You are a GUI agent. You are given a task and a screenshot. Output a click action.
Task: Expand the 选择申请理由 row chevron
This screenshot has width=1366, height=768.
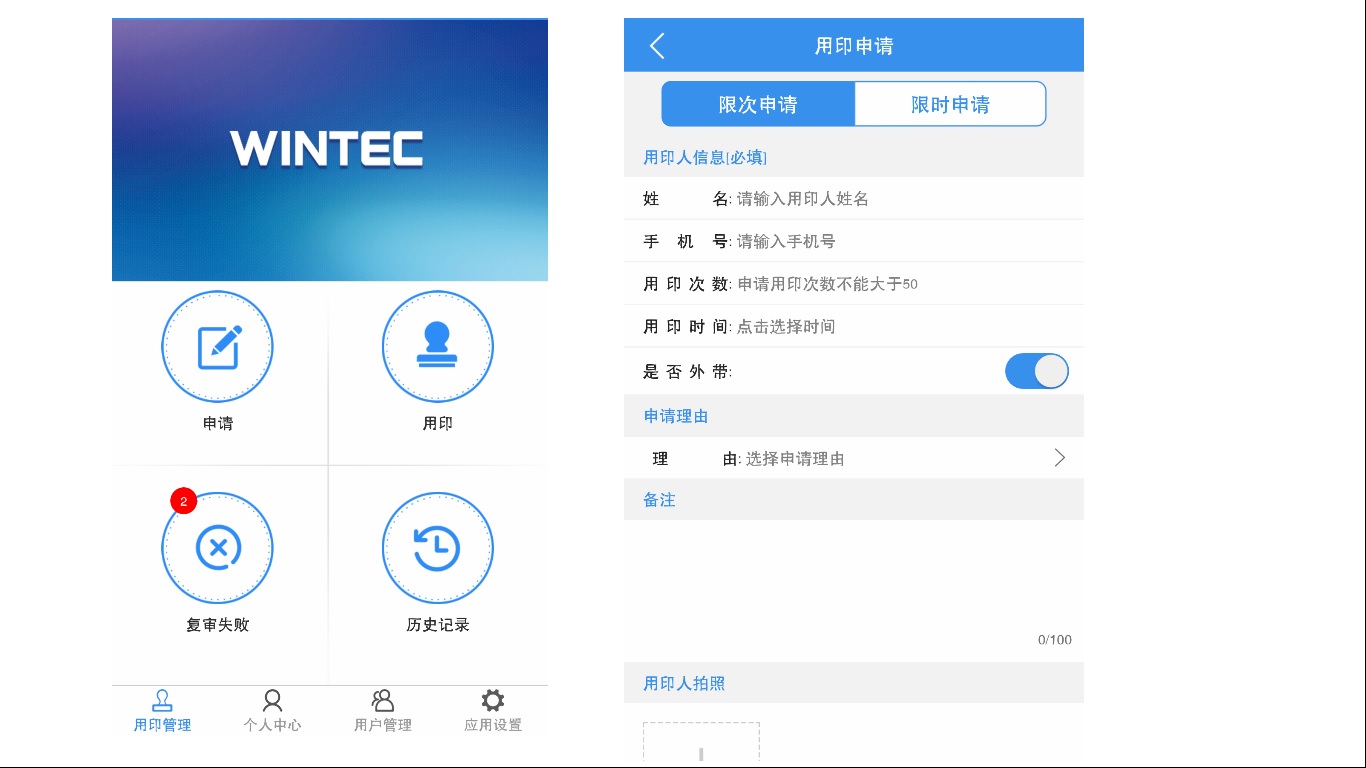coord(1060,458)
